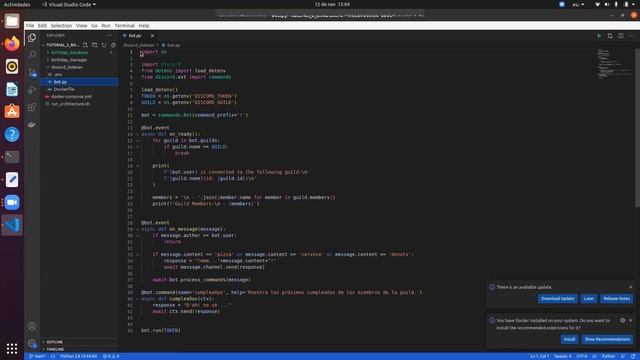
Task: Fold the on_message function at line 29
Action: 138,229
